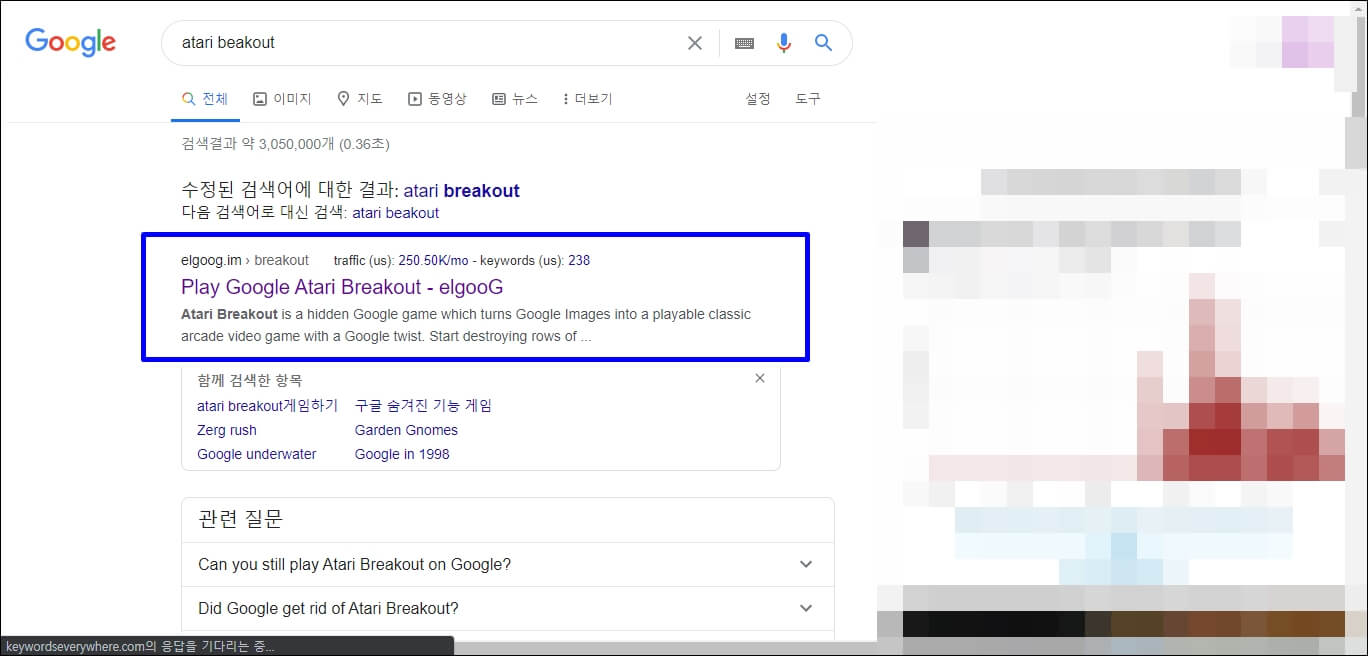1368x656 pixels.
Task: Open Google underwater related search
Action: 257,454
